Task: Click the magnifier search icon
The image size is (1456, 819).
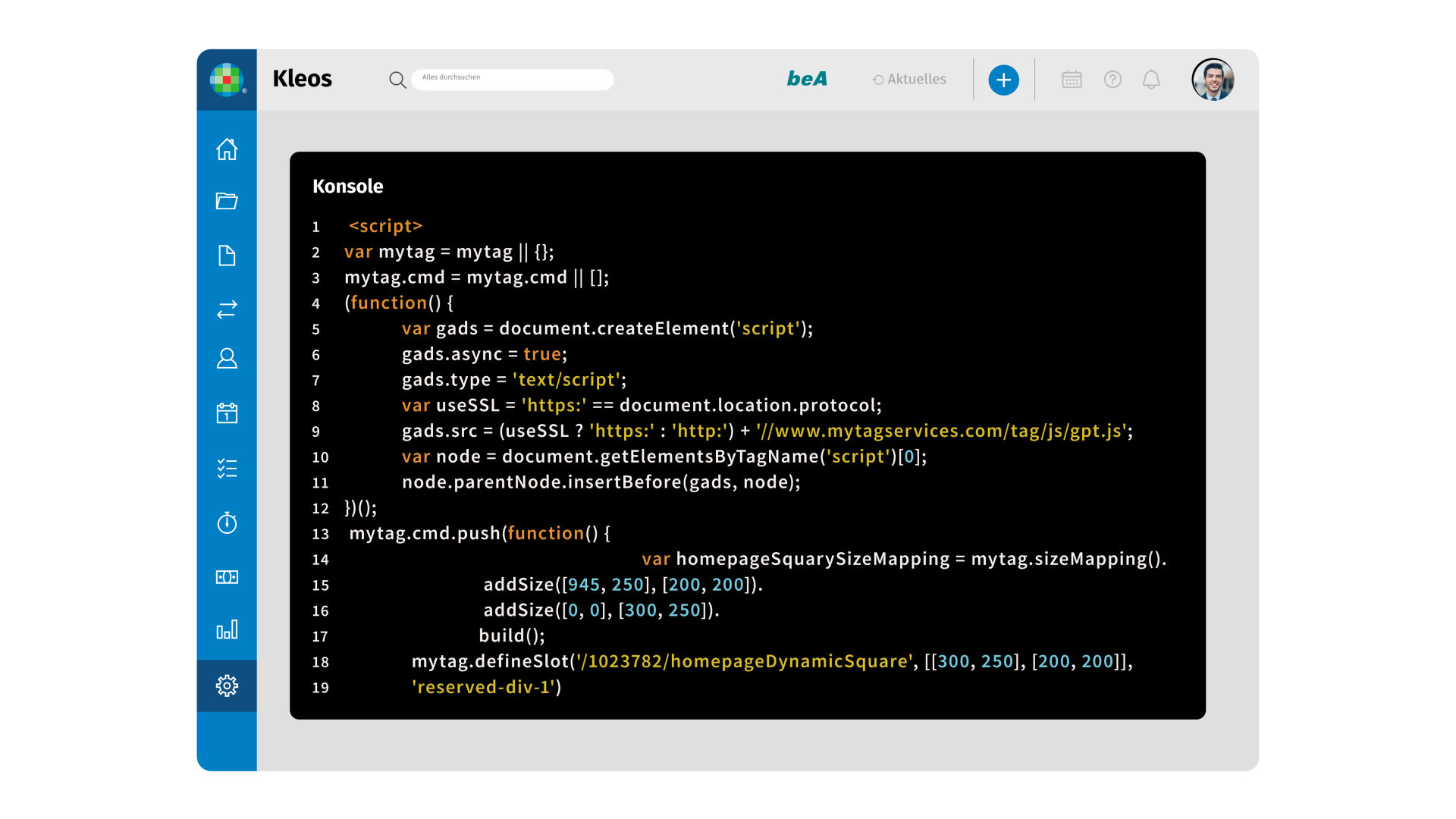Action: click(x=397, y=80)
